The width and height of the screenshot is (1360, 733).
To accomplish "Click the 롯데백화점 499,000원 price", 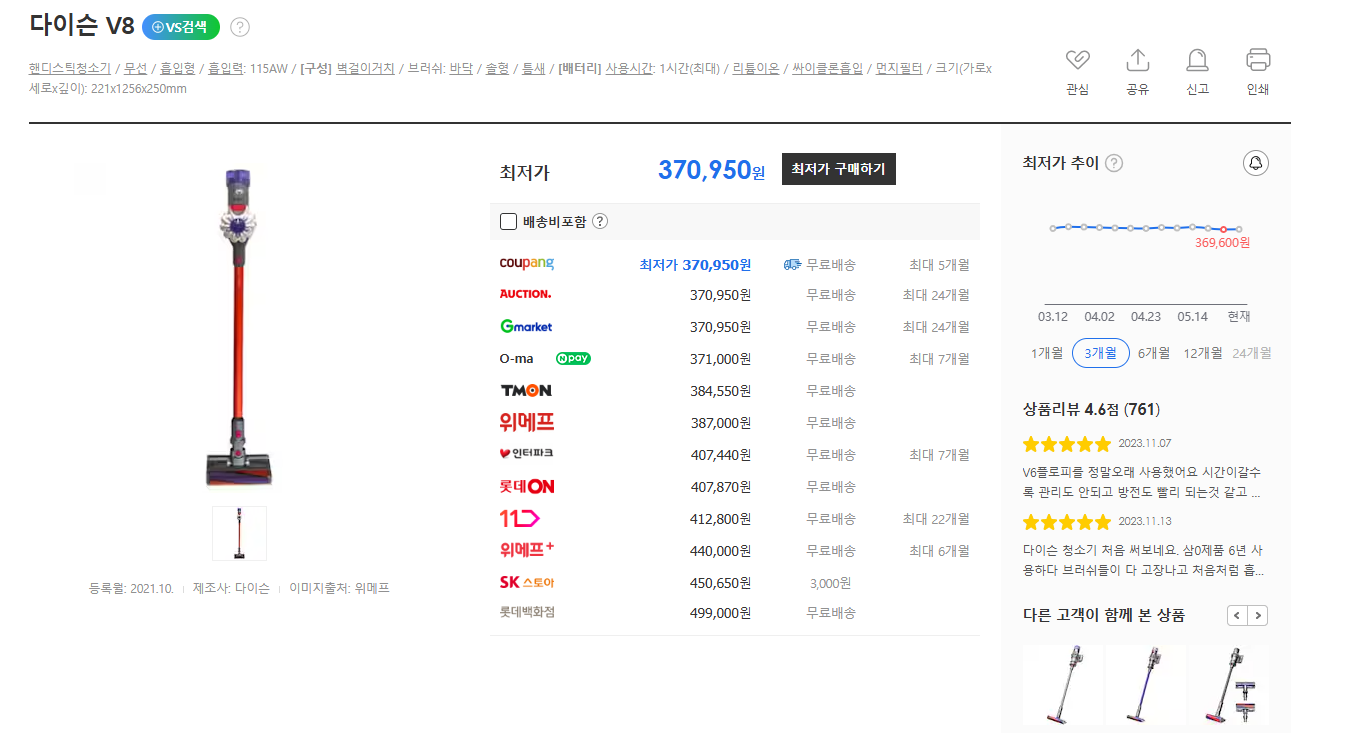I will [x=721, y=613].
